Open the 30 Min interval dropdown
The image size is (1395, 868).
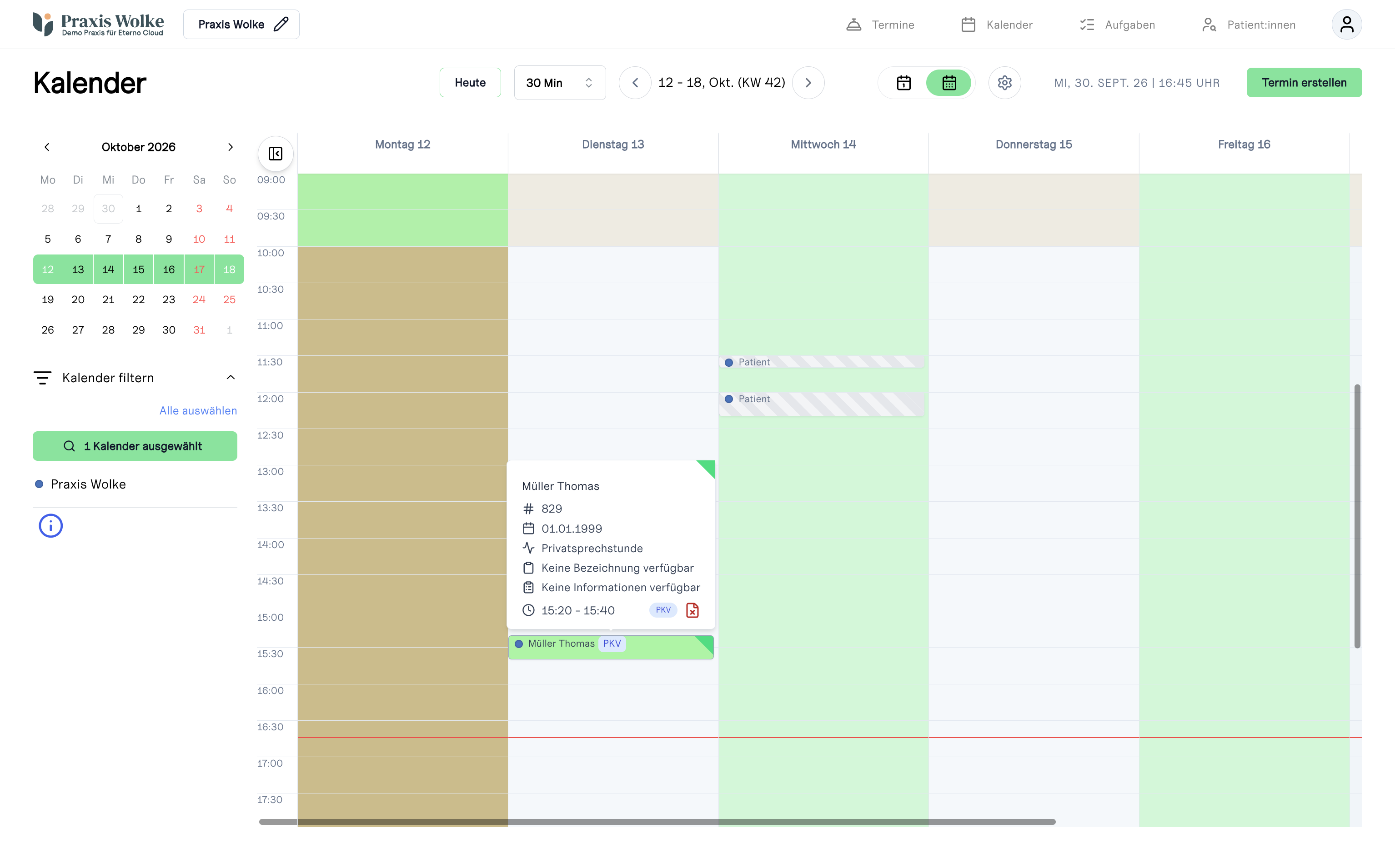pos(559,83)
